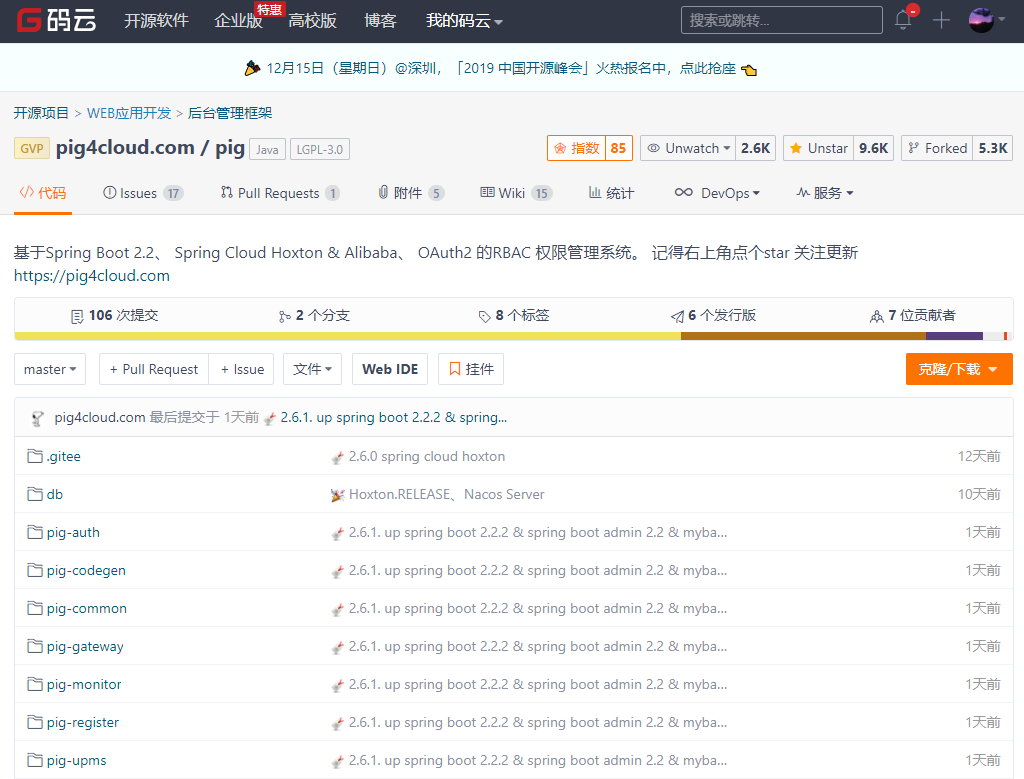Click the + Pull Request button
The width and height of the screenshot is (1024, 779).
pyautogui.click(x=153, y=369)
